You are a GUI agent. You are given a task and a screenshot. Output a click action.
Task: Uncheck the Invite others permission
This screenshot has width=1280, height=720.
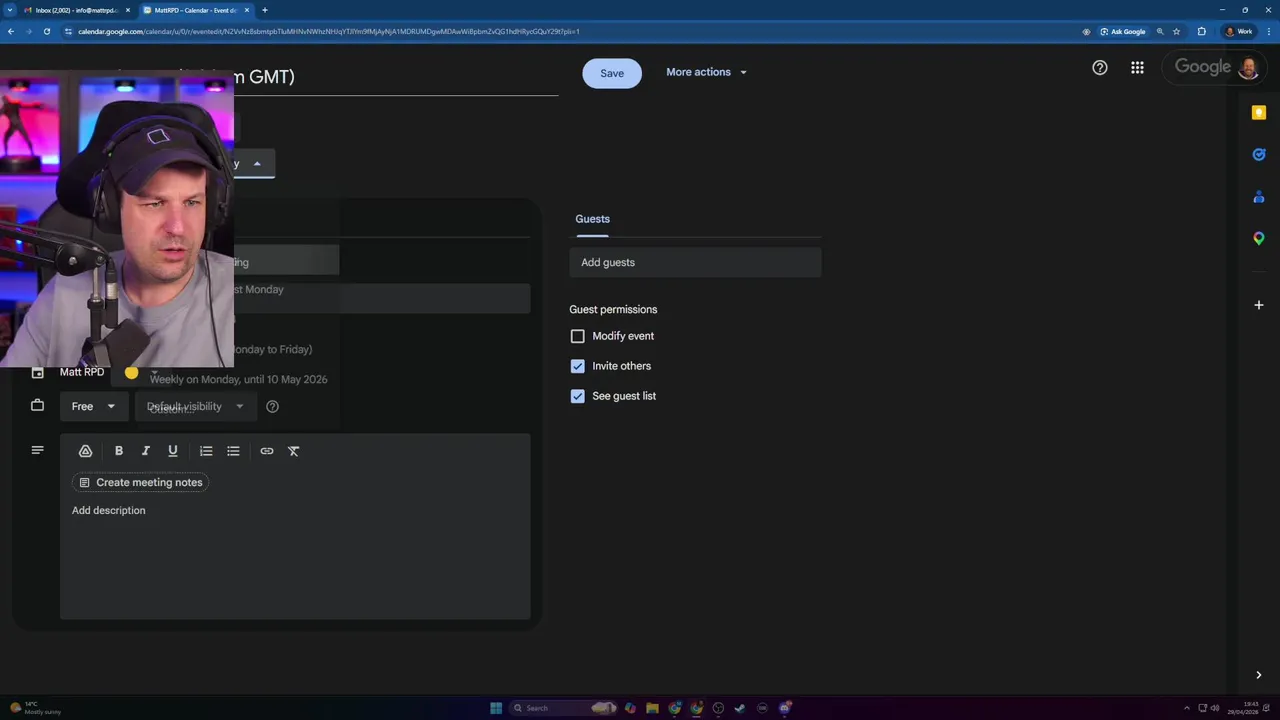click(578, 366)
